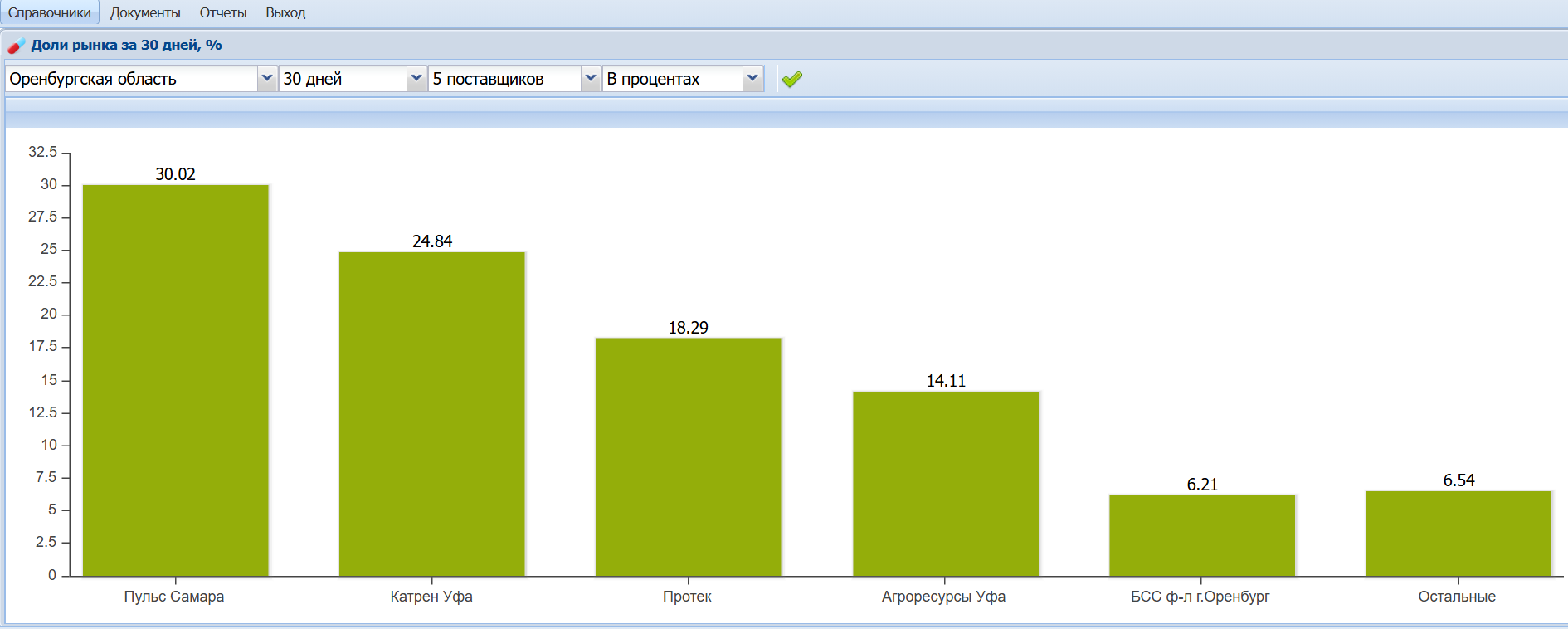Click the Оренбургская область region field

click(x=132, y=79)
